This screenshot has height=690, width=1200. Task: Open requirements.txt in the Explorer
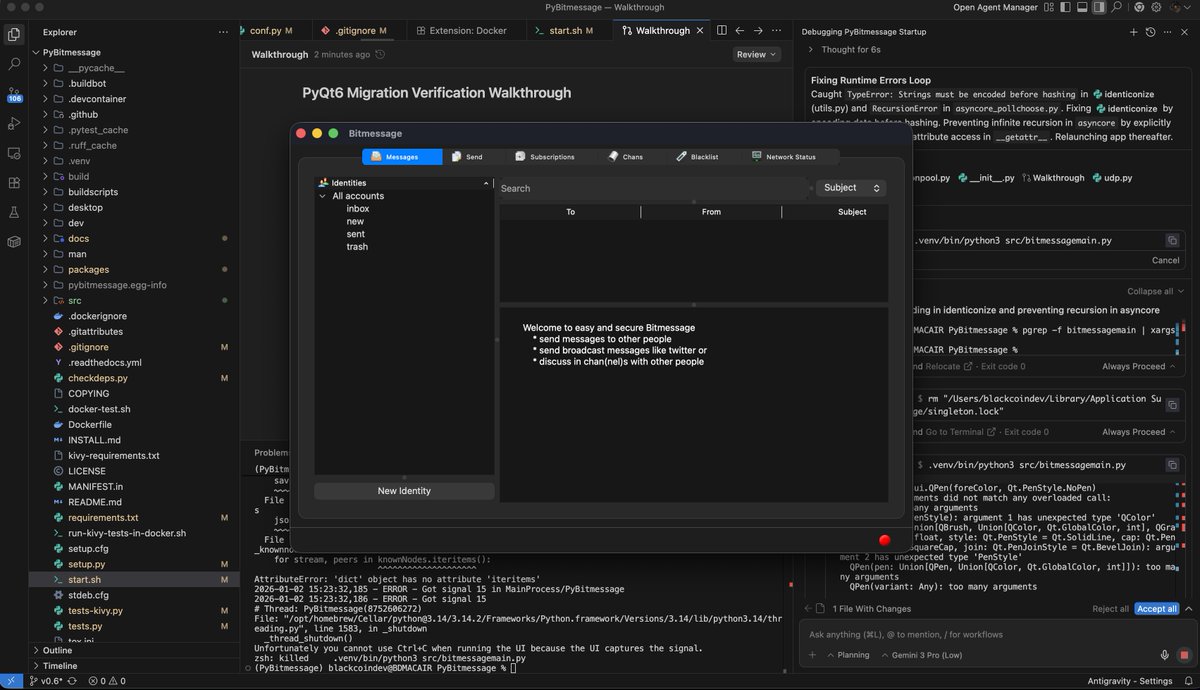(103, 518)
